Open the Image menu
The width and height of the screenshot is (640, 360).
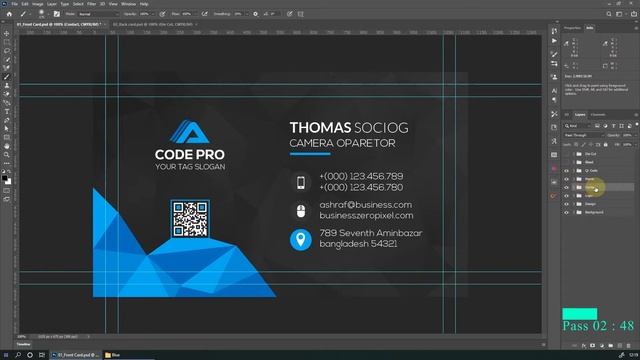click(38, 4)
